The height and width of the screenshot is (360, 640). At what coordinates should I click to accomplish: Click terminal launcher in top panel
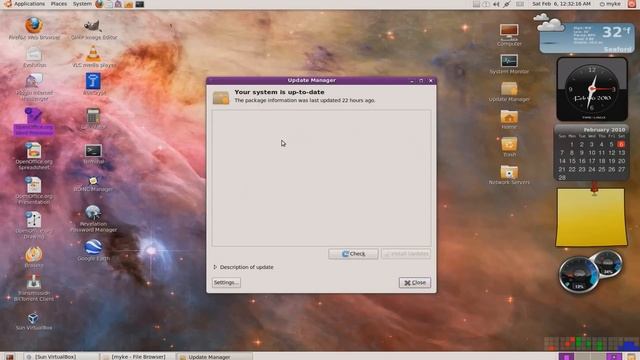pyautogui.click(x=140, y=4)
